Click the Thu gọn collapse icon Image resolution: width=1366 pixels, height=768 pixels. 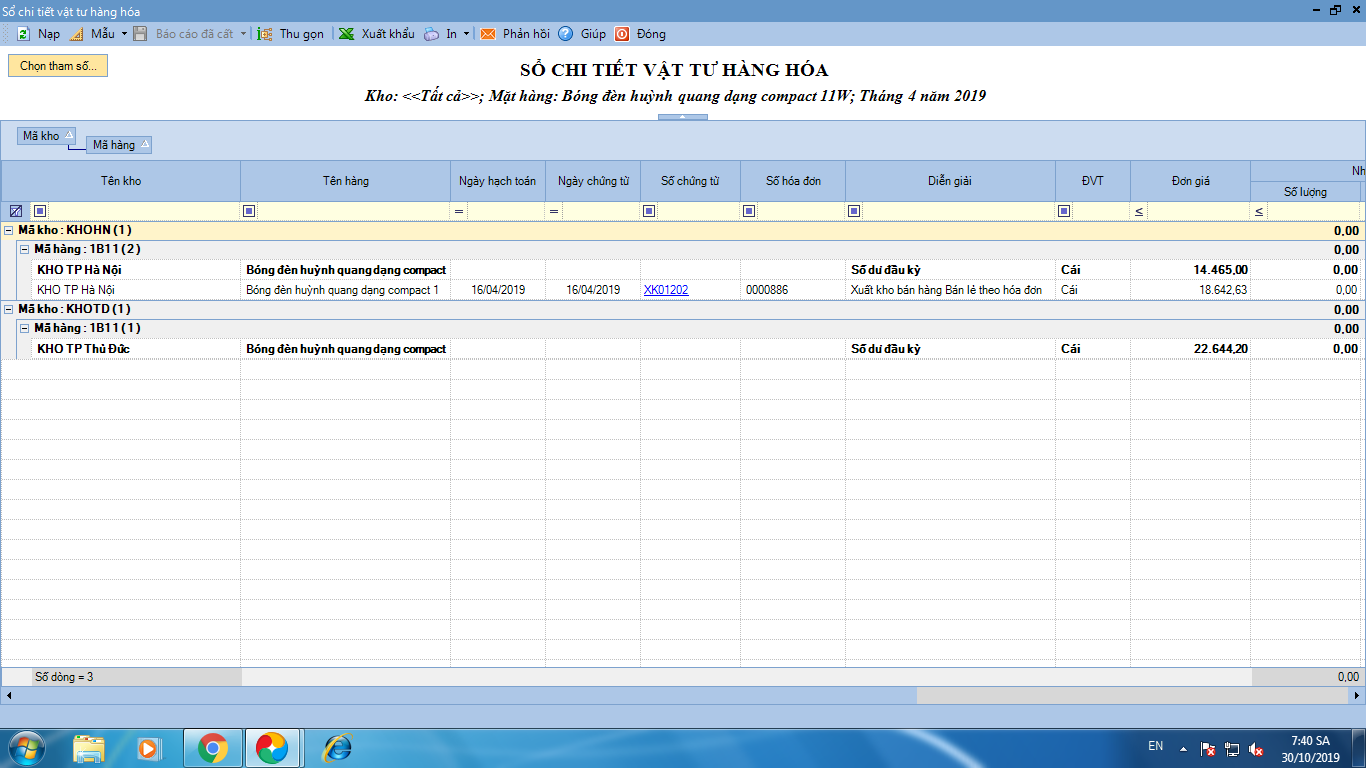265,34
